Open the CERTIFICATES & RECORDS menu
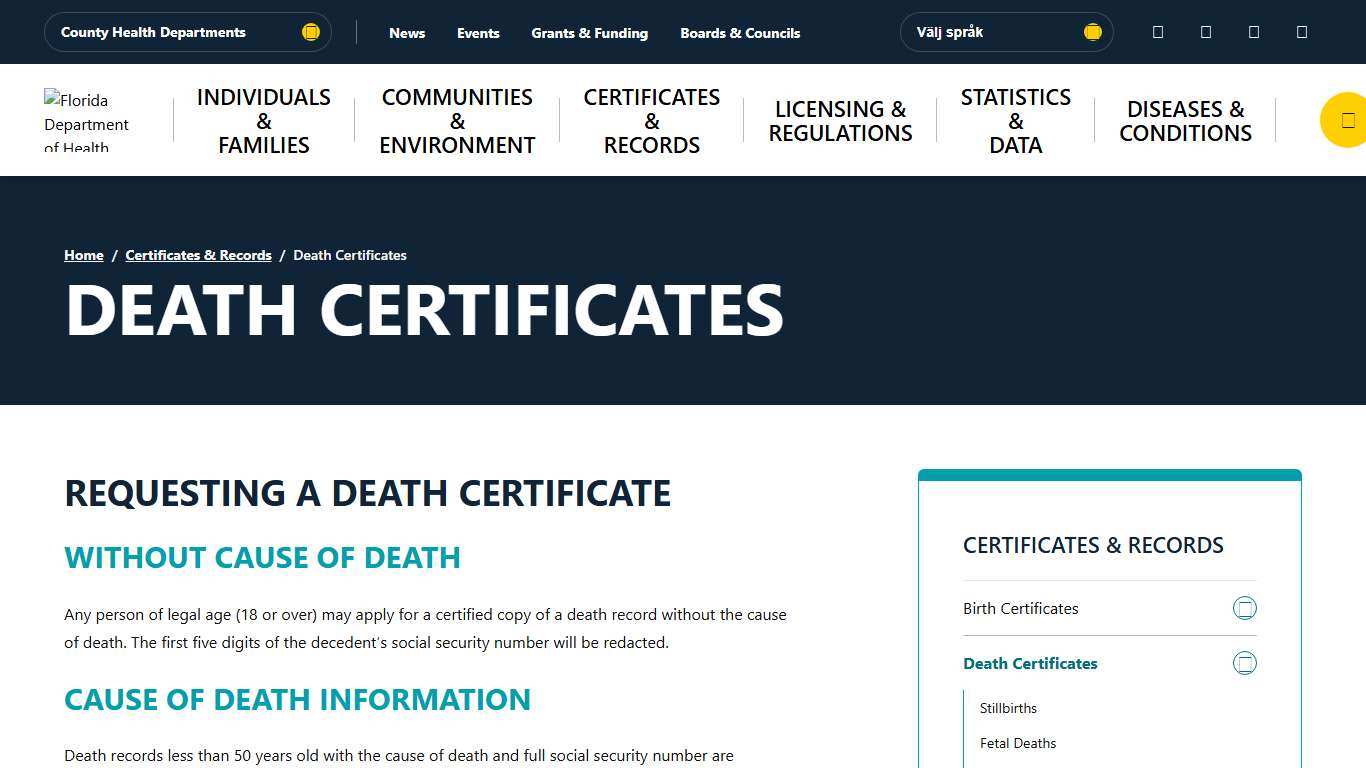The width and height of the screenshot is (1366, 768). (651, 120)
